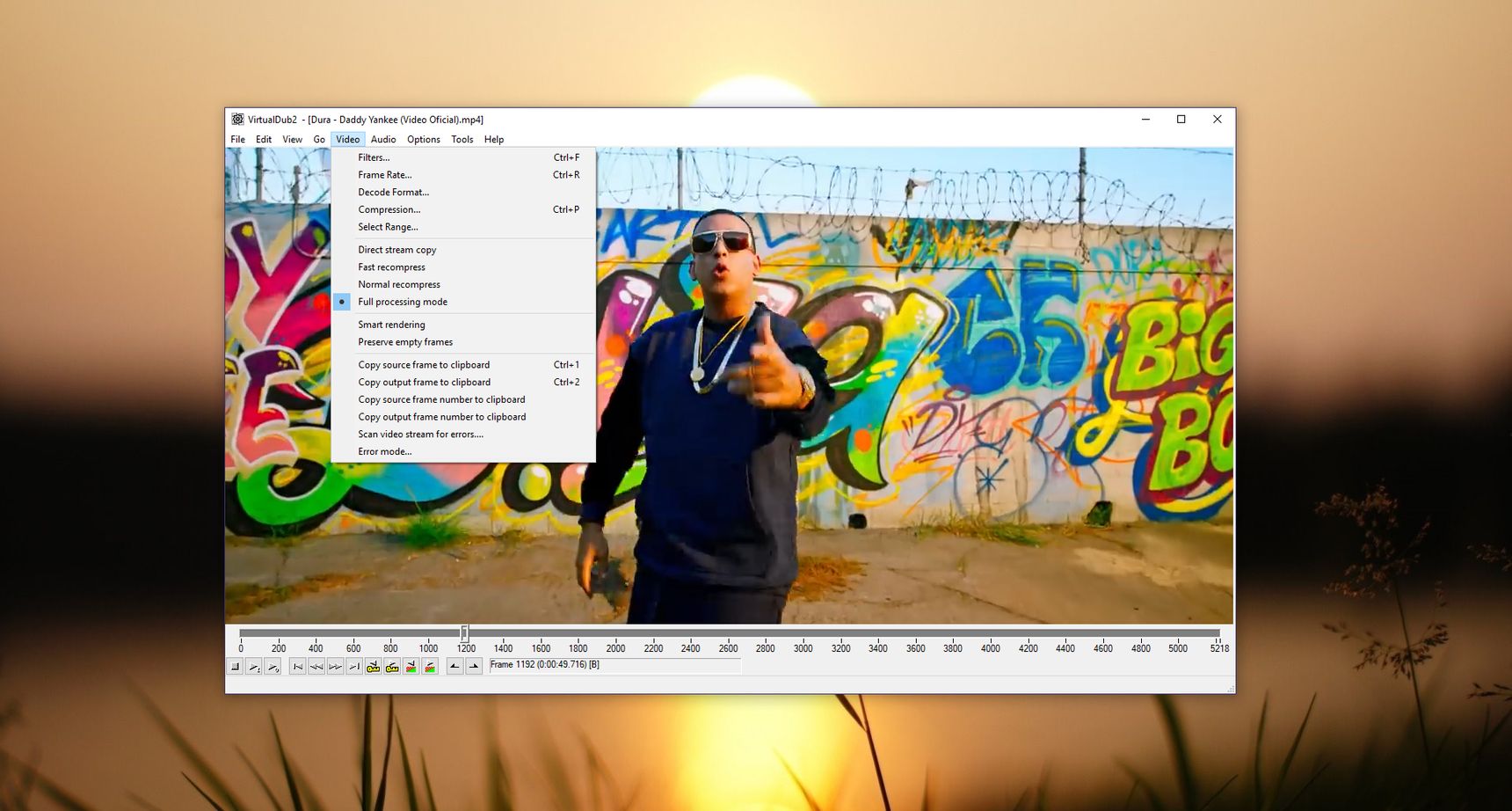Jump to the end of the video
The width and height of the screenshot is (1512, 811).
coord(354,667)
